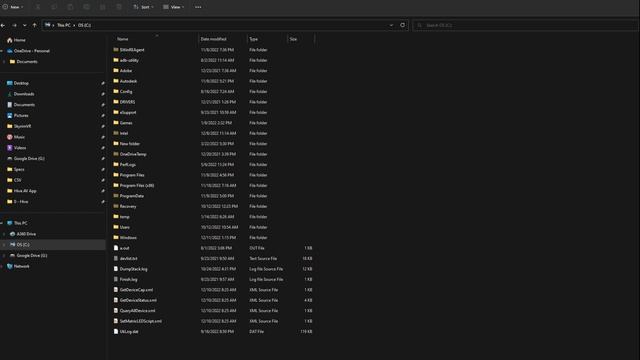640x360 pixels.
Task: Open the address bar history dropdown
Action: [391, 25]
